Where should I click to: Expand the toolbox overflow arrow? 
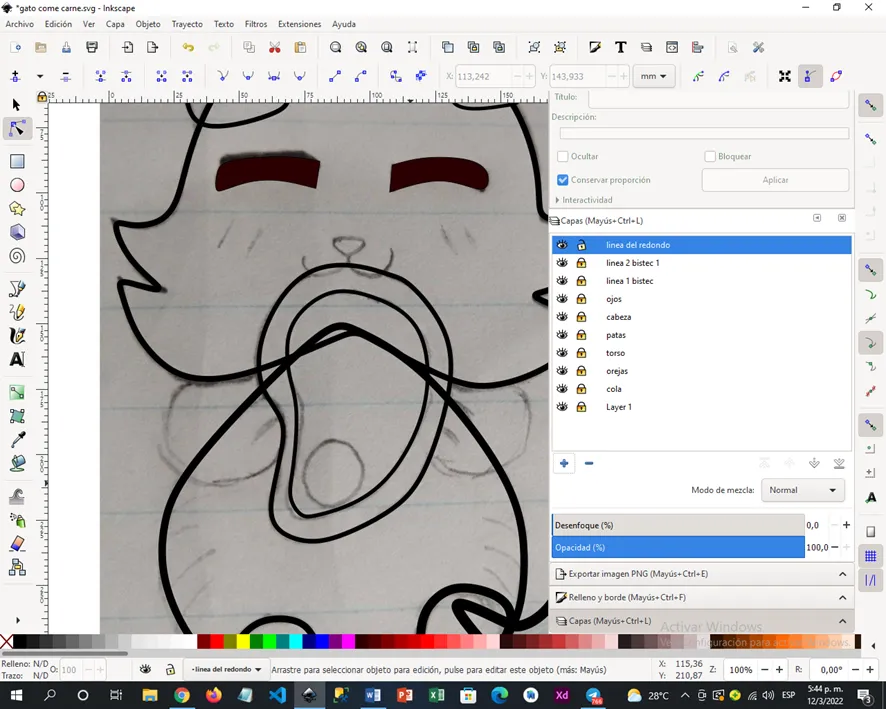pos(18,620)
